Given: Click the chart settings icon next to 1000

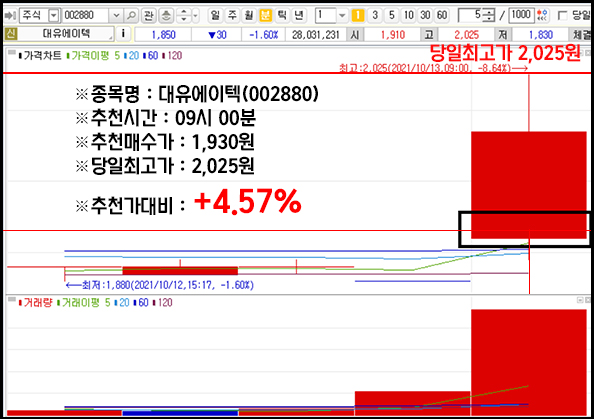Looking at the screenshot, I should [x=542, y=16].
